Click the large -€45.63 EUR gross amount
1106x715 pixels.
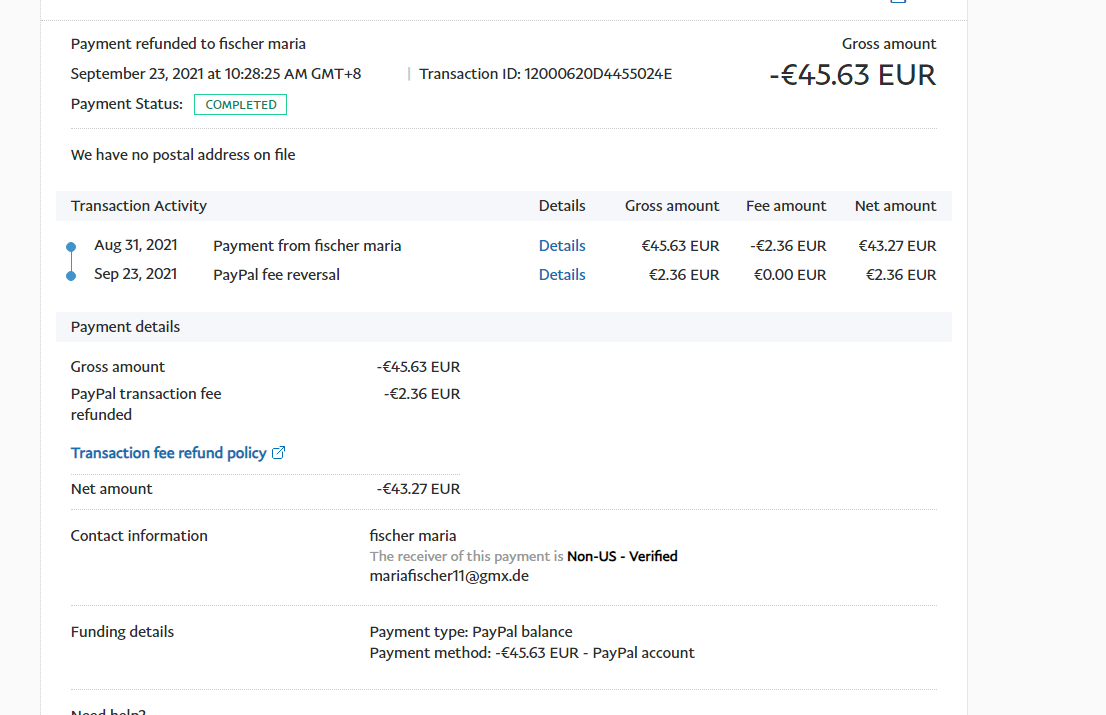(x=852, y=75)
